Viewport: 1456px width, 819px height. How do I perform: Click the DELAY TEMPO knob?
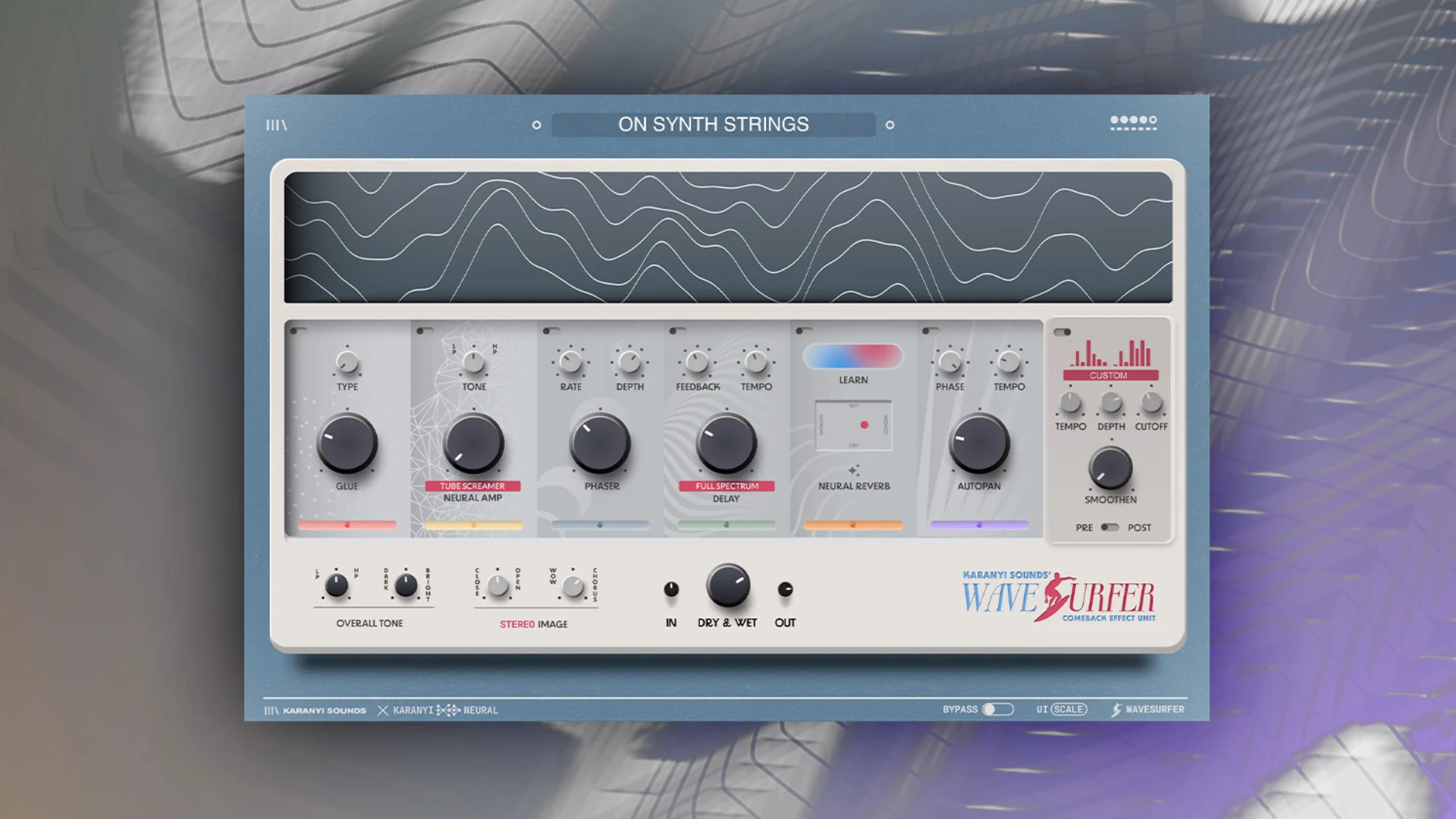pos(755,362)
